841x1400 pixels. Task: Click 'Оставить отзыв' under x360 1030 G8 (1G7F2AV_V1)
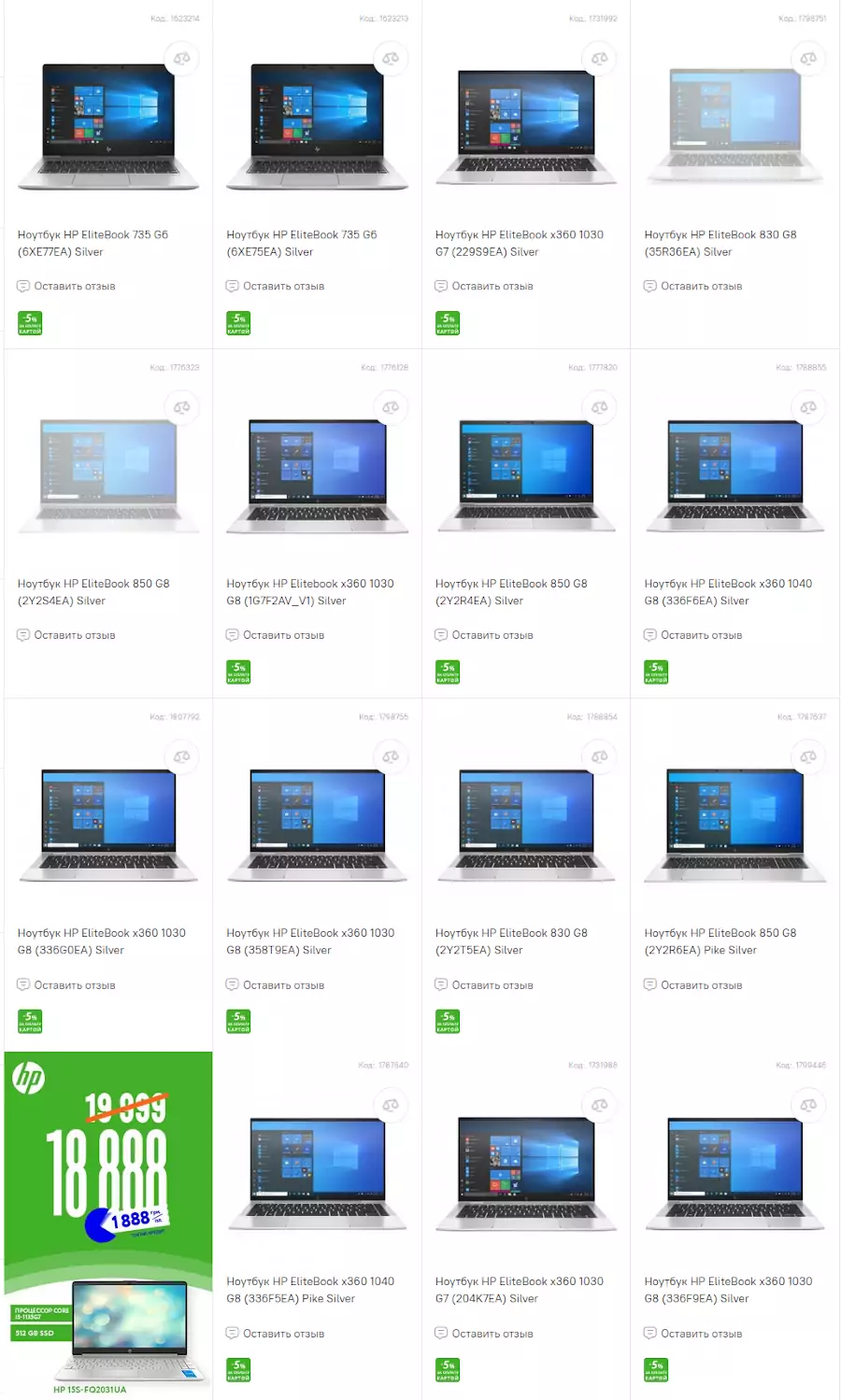click(275, 635)
